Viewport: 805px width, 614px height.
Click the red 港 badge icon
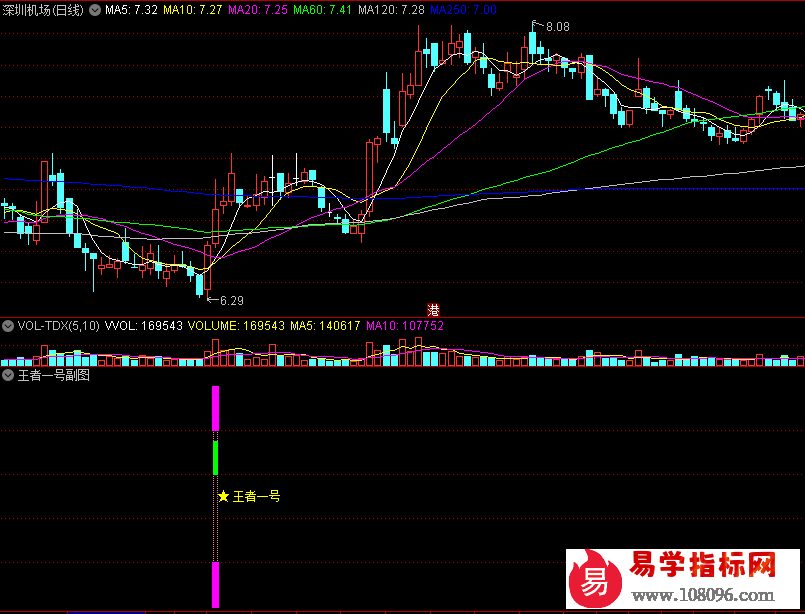tap(434, 310)
